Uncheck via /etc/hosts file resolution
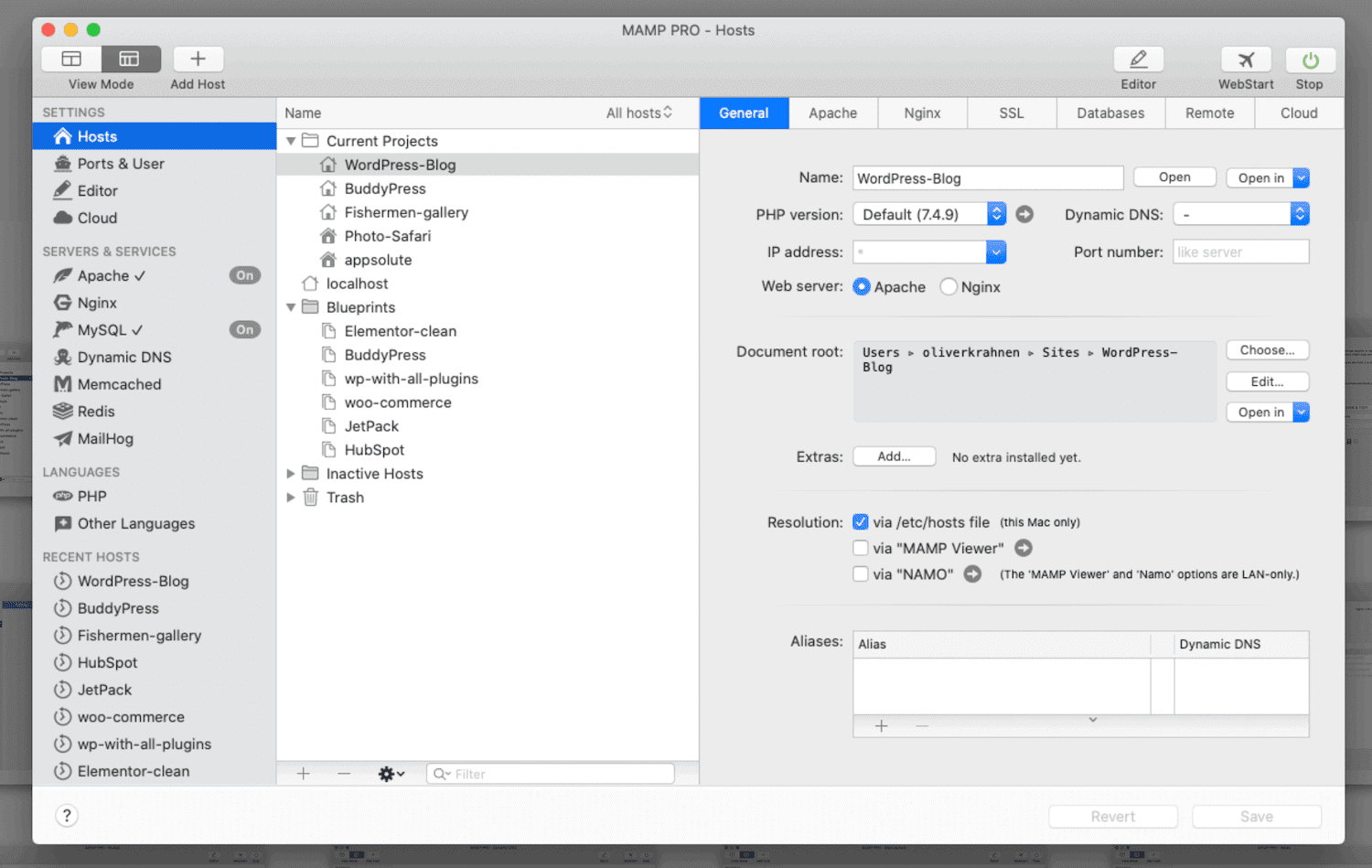1372x868 pixels. pyautogui.click(x=861, y=522)
